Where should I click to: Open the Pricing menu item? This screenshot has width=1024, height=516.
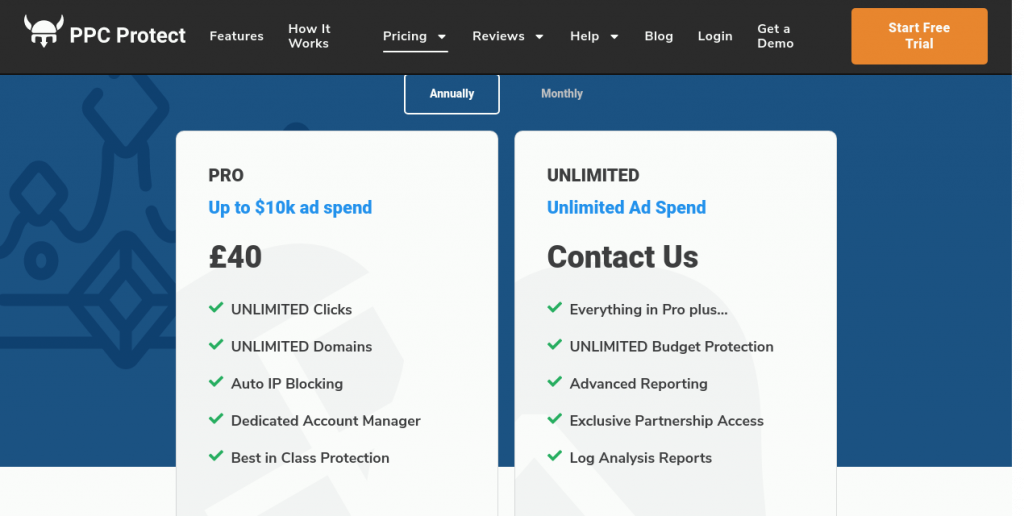[x=405, y=37]
